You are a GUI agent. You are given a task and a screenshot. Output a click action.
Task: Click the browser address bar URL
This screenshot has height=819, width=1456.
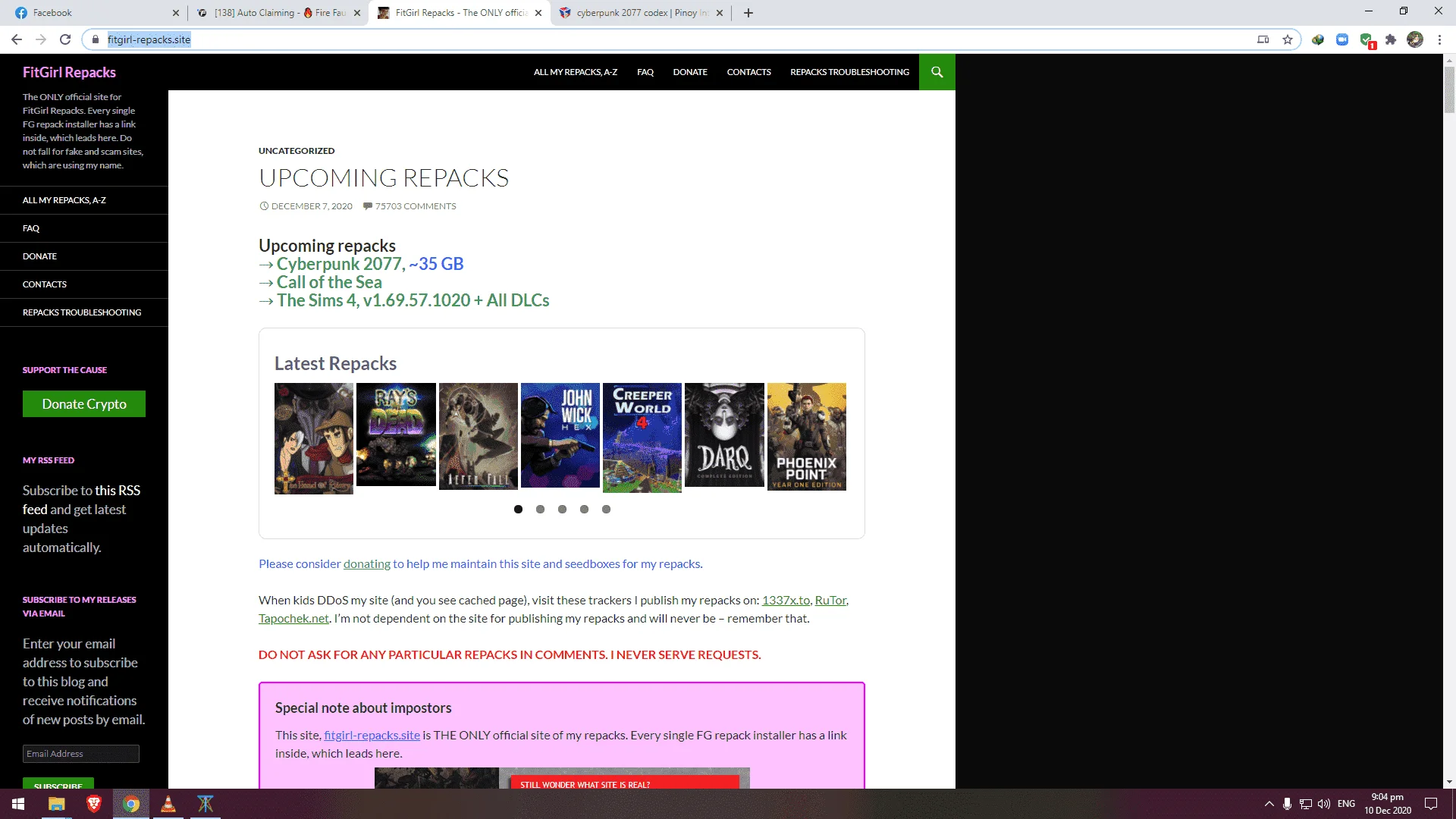pyautogui.click(x=149, y=39)
